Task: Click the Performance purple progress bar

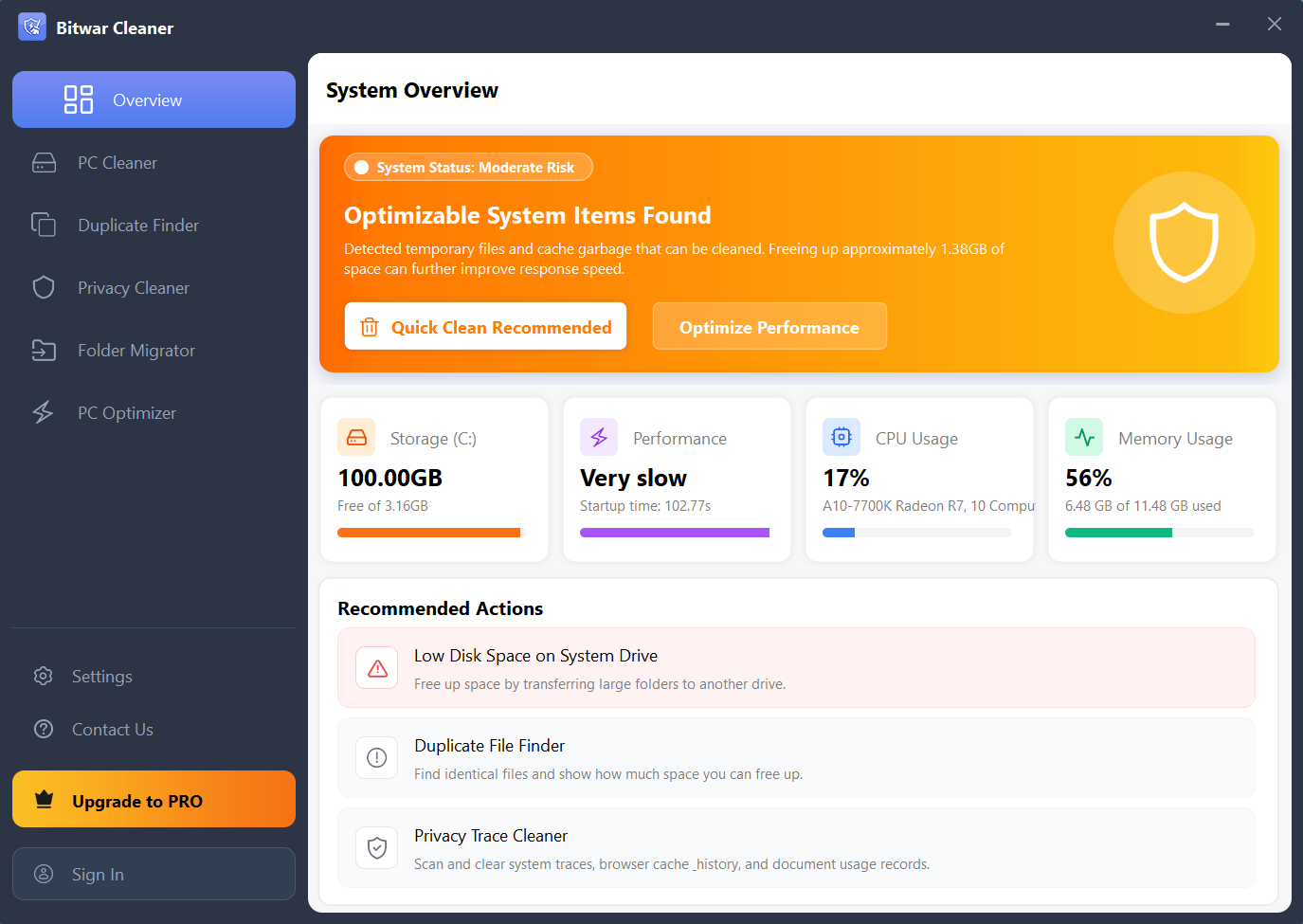Action: [675, 533]
